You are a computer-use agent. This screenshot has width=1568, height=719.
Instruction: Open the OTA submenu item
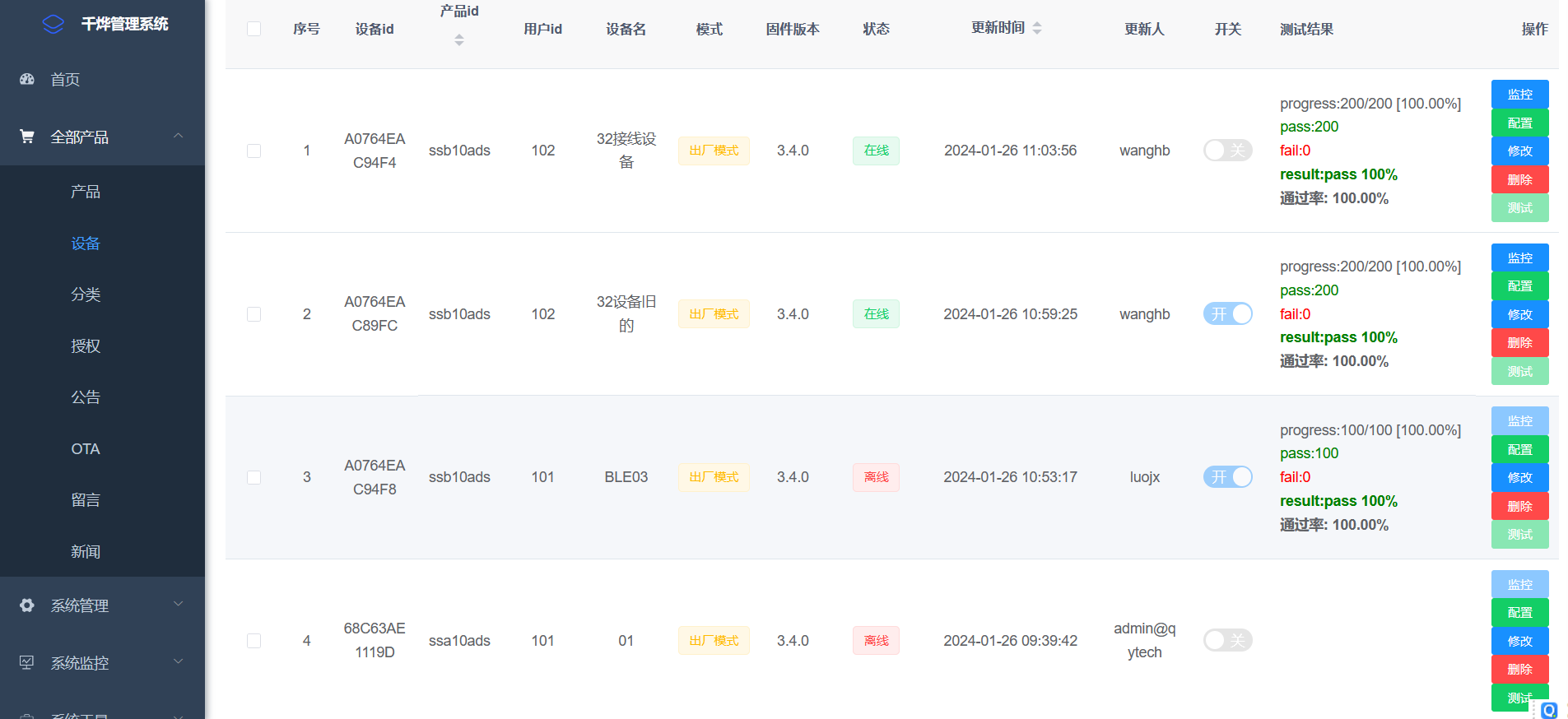(86, 449)
